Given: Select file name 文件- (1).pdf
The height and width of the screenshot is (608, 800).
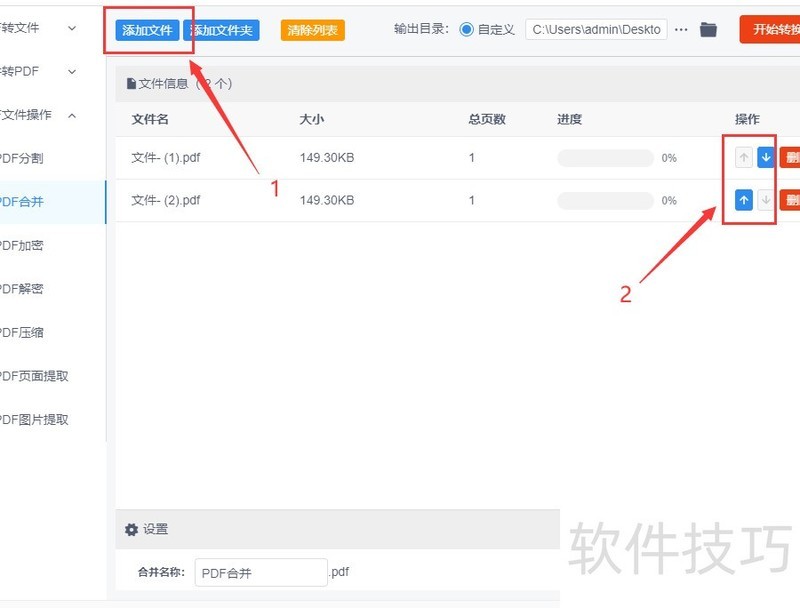Looking at the screenshot, I should coord(166,158).
